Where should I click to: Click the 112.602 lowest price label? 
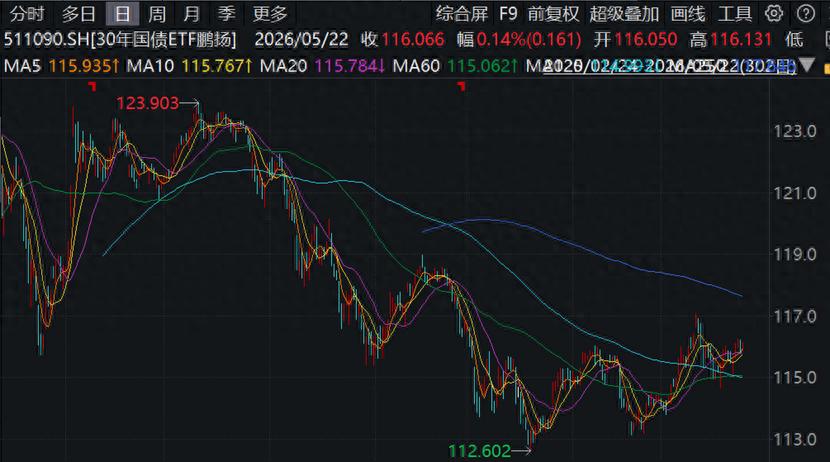[480, 451]
